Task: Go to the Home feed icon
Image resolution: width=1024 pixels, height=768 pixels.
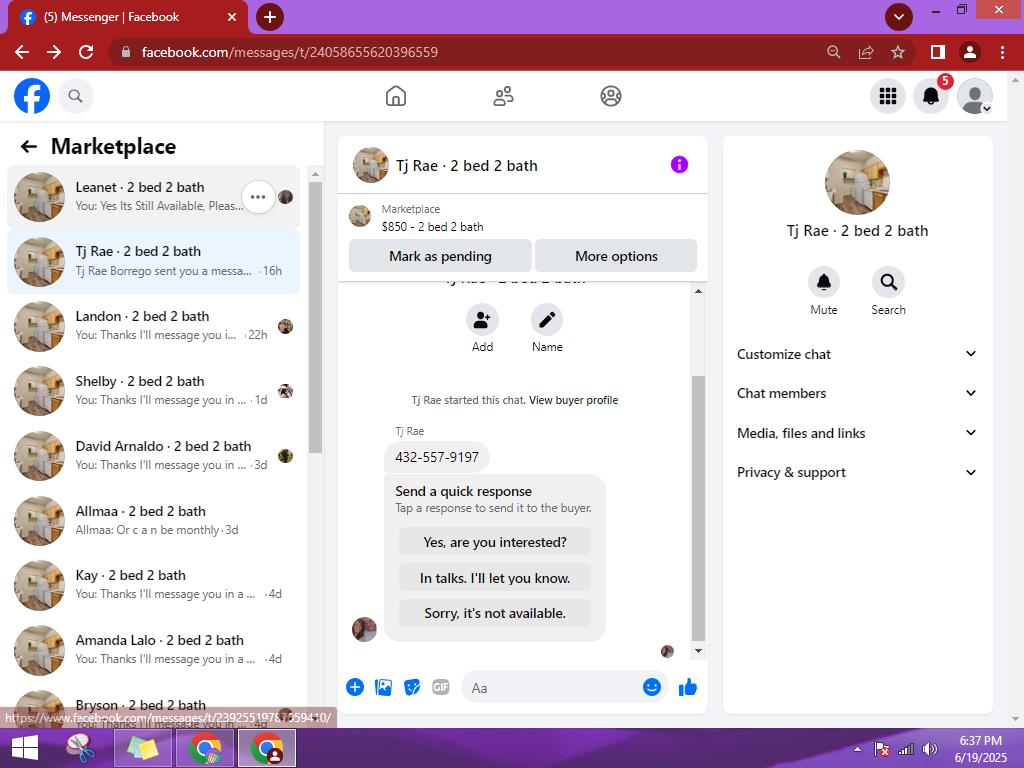Action: pyautogui.click(x=396, y=96)
